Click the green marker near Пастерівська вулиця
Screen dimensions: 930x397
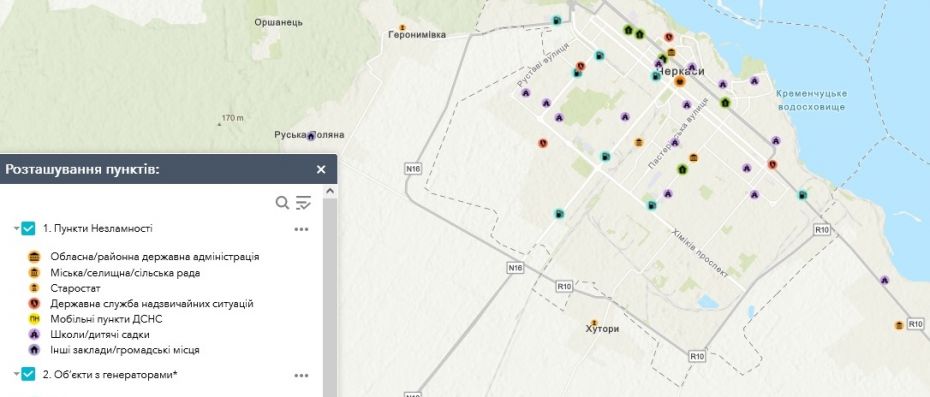coord(682,170)
